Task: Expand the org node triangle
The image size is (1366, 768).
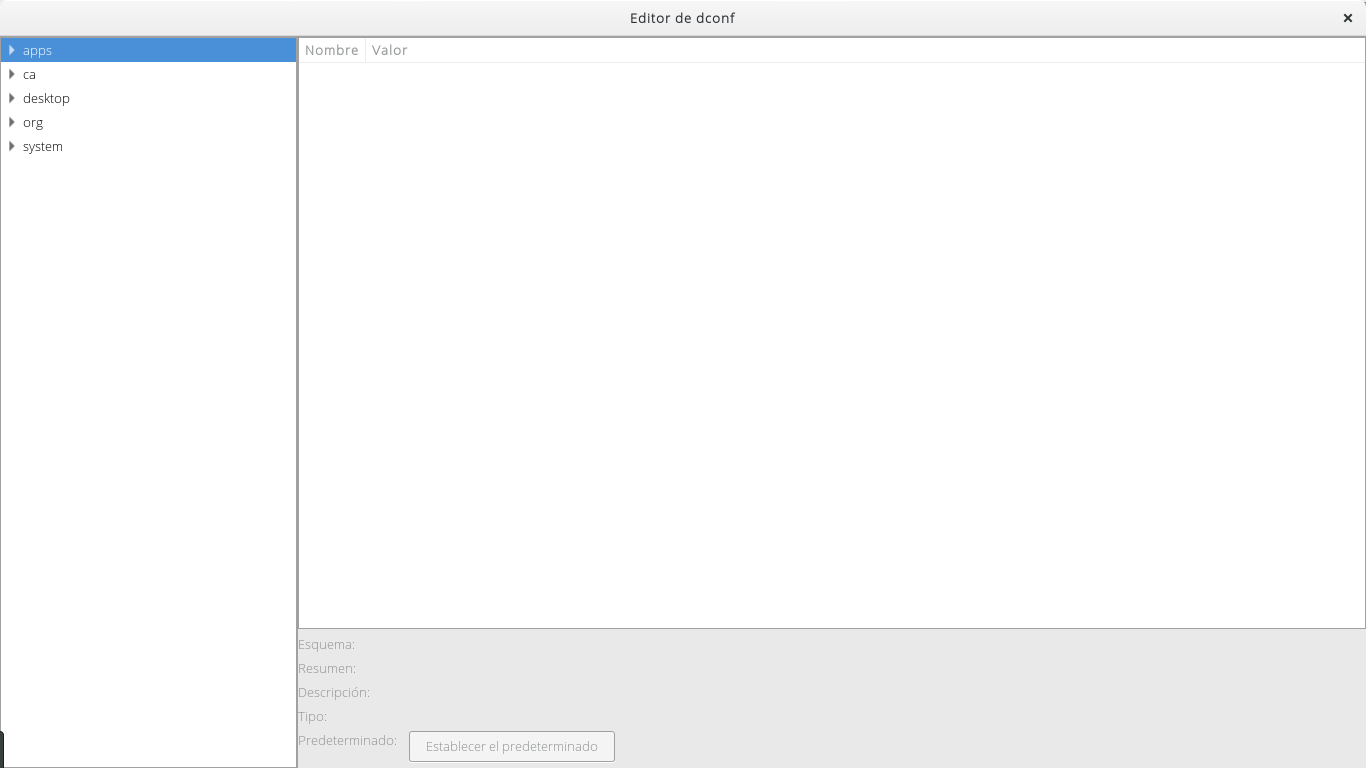Action: pos(11,122)
